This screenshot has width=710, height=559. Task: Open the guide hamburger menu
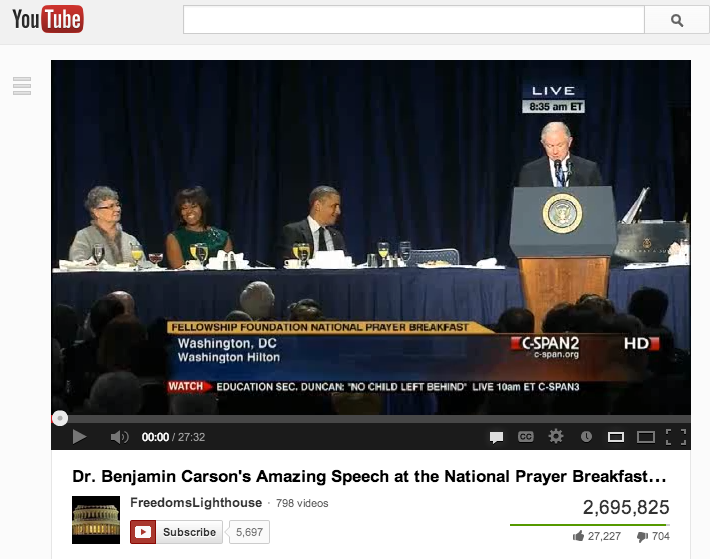[x=22, y=86]
